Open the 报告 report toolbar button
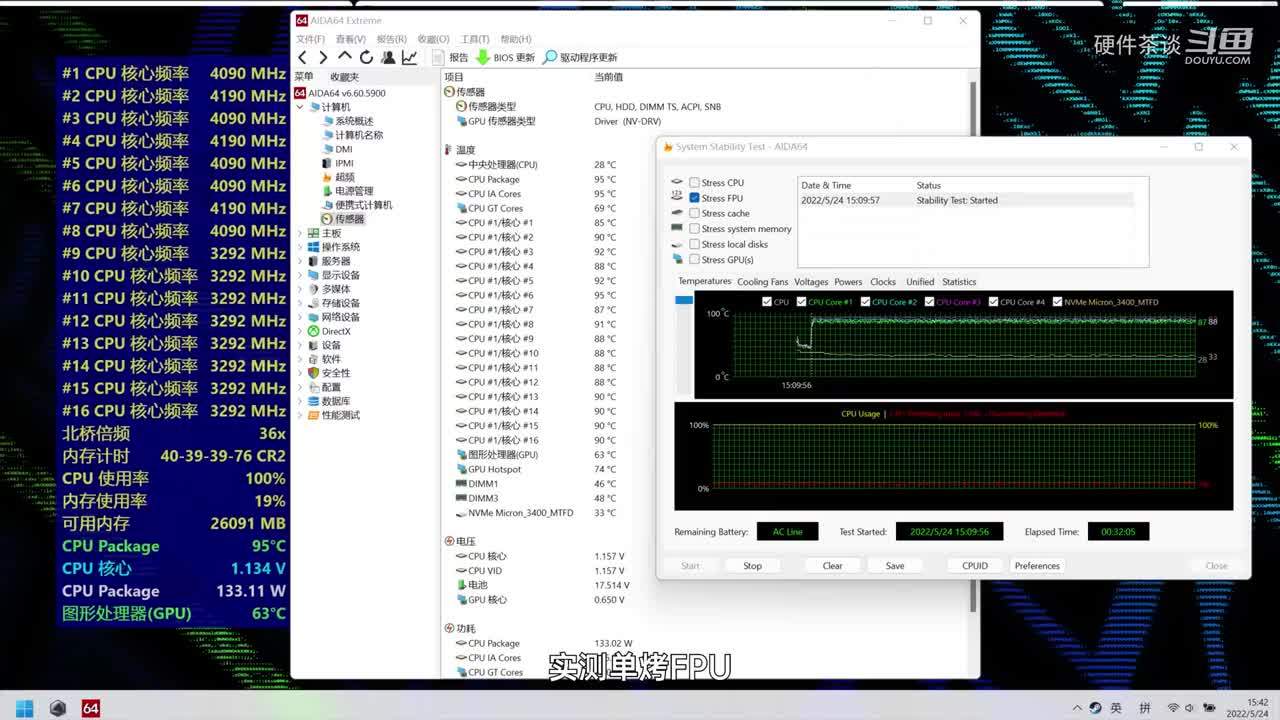Screen dimensions: 1280x720 click(450, 57)
